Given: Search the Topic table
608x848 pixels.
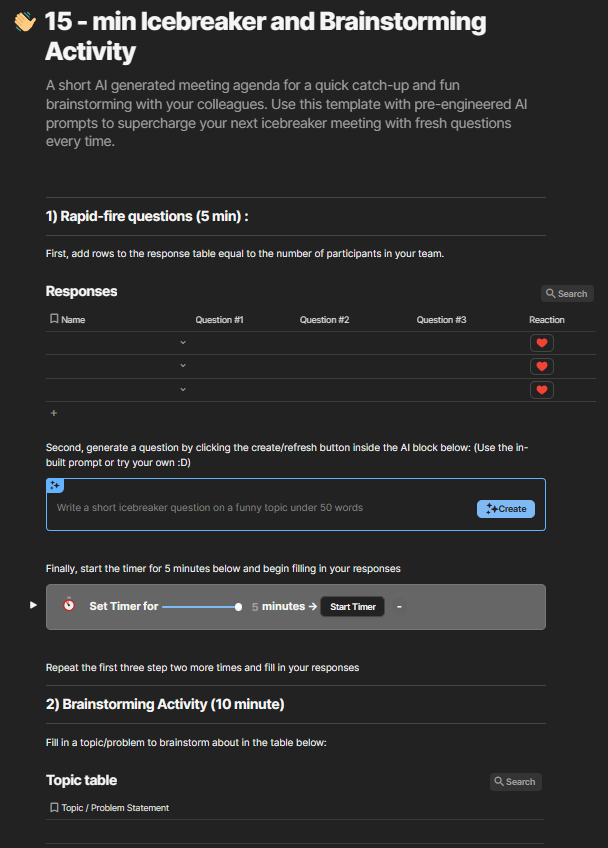Looking at the screenshot, I should [515, 782].
